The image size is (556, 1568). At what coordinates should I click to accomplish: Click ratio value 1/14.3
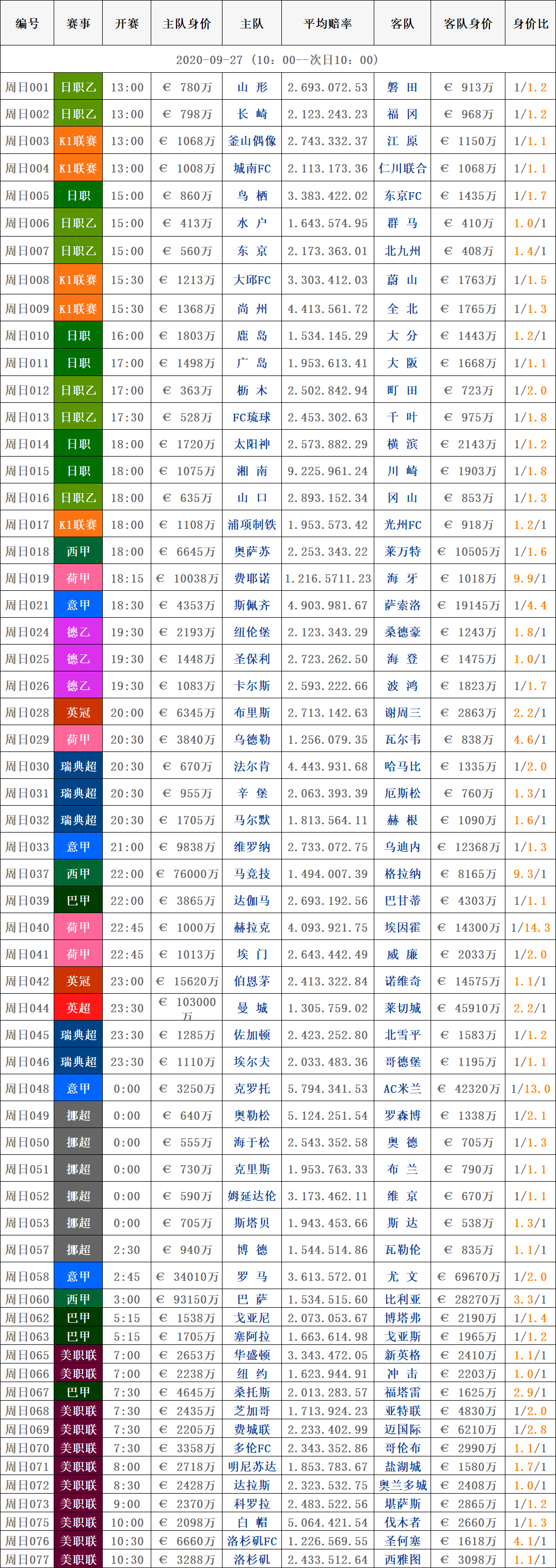click(x=531, y=928)
